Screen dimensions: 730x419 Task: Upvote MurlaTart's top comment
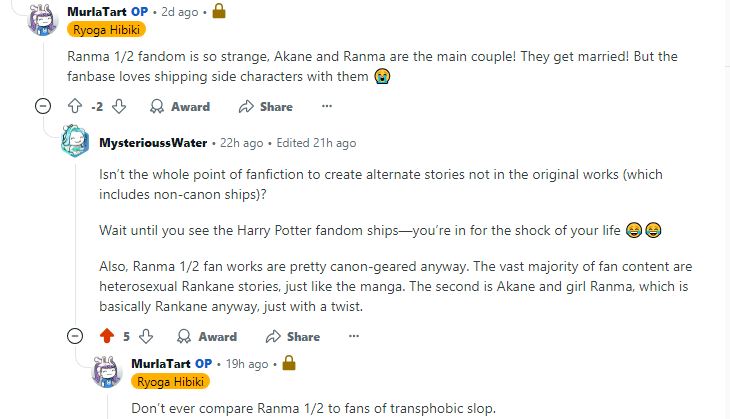(x=74, y=106)
